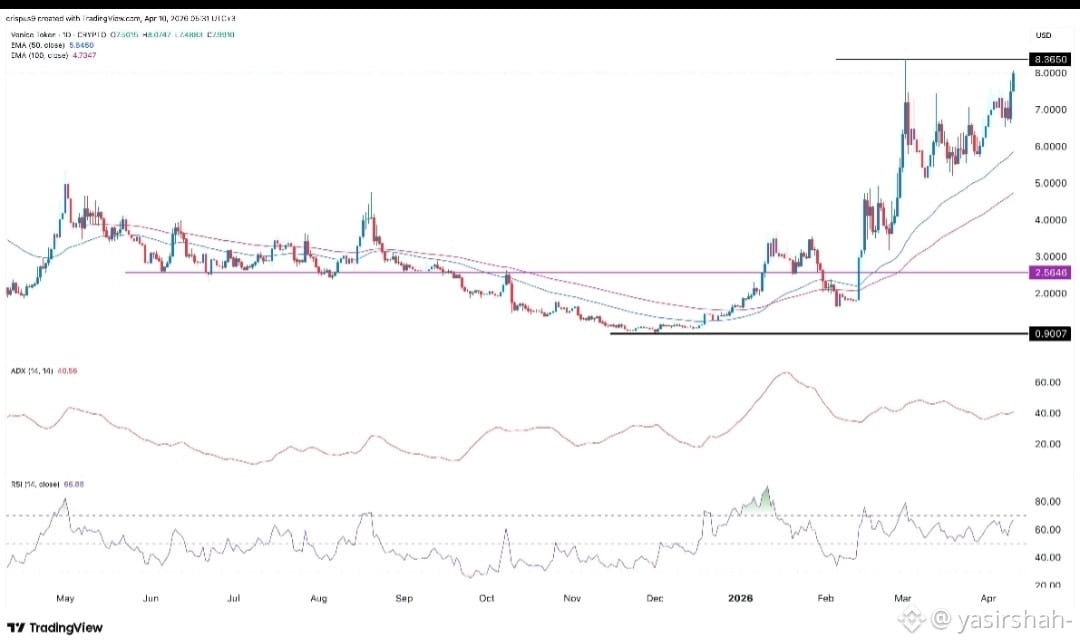1080x644 pixels.
Task: Click the Jul label on time axis
Action: coord(233,599)
